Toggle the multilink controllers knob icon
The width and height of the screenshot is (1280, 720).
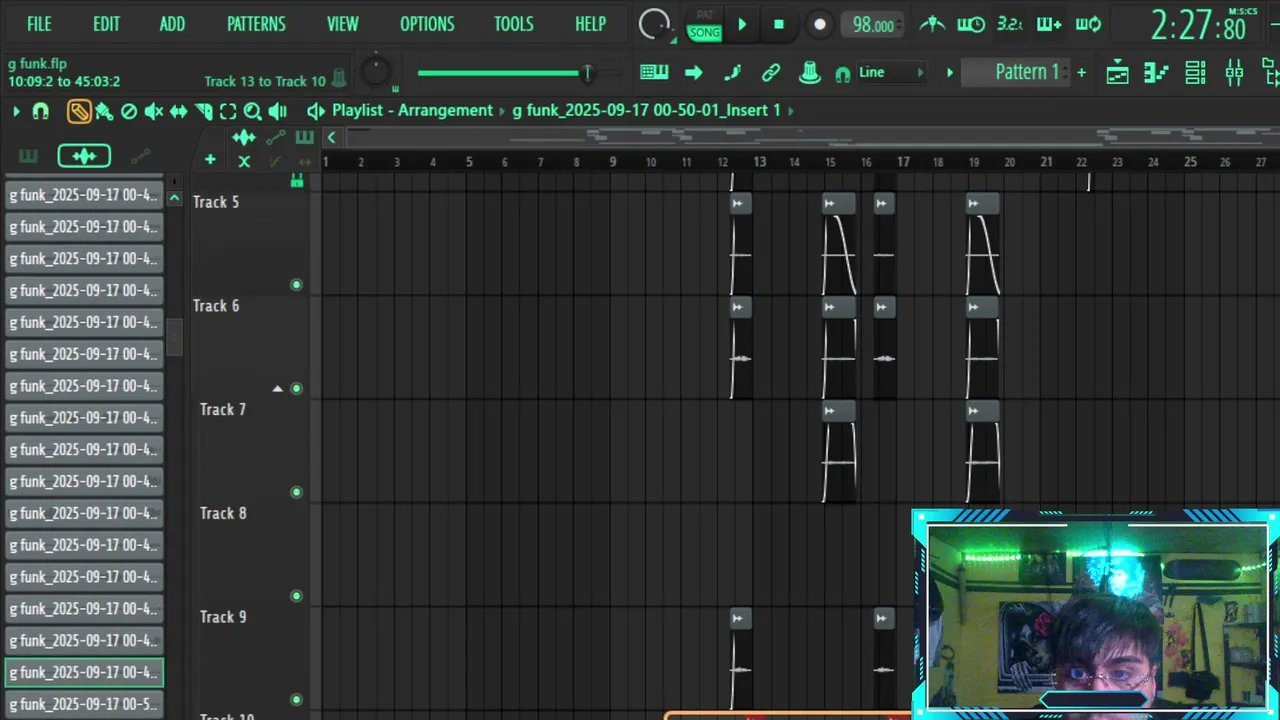[x=810, y=72]
